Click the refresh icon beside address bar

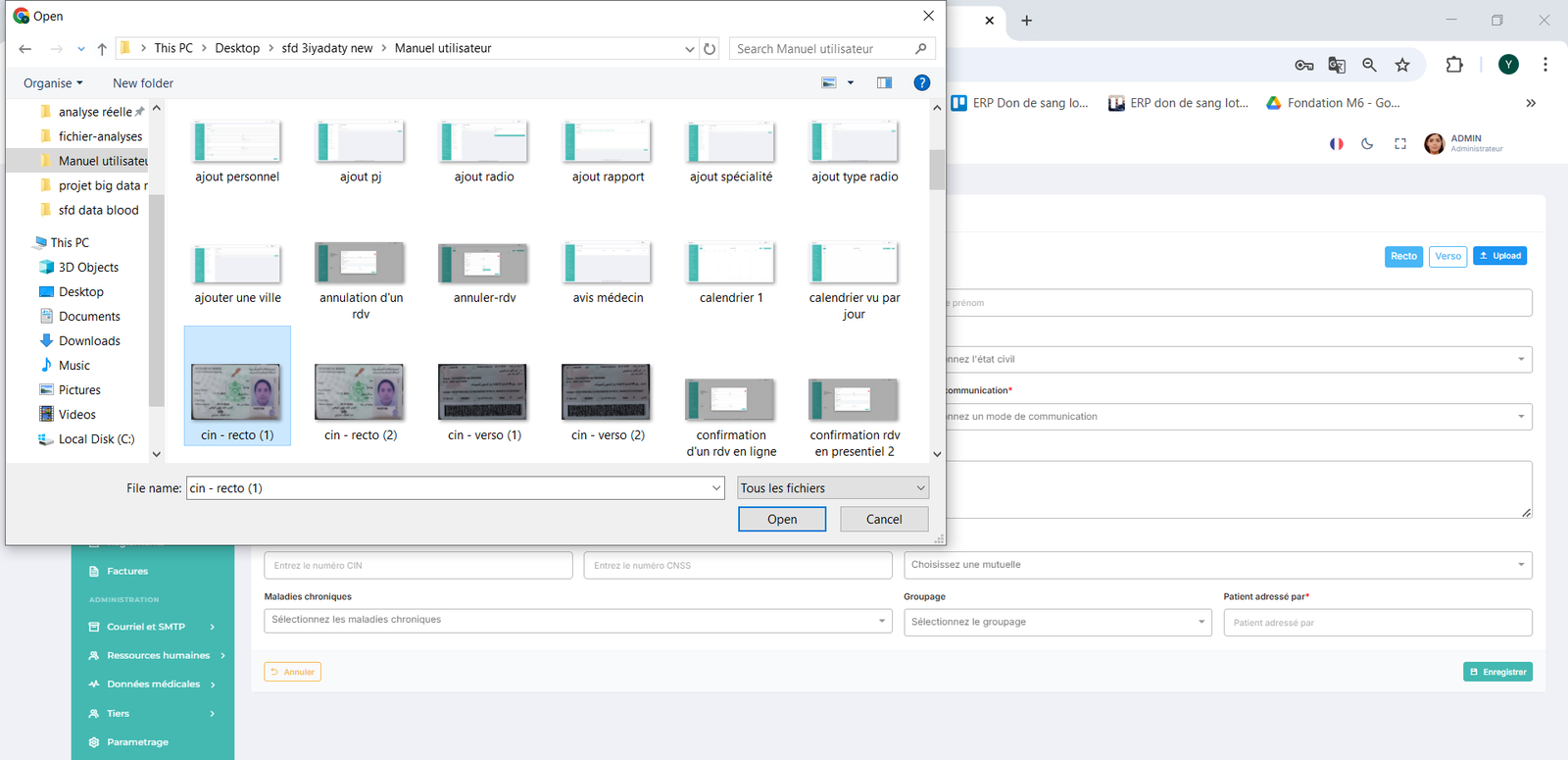click(x=710, y=49)
